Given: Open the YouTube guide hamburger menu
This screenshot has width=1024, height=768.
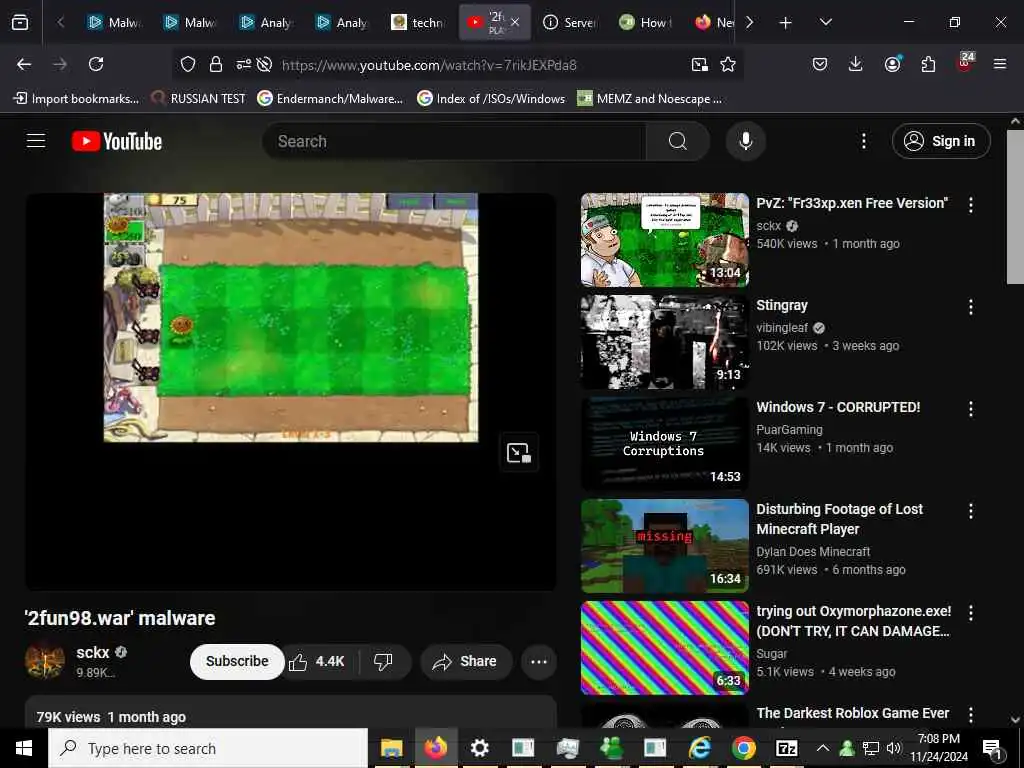Looking at the screenshot, I should [x=36, y=140].
